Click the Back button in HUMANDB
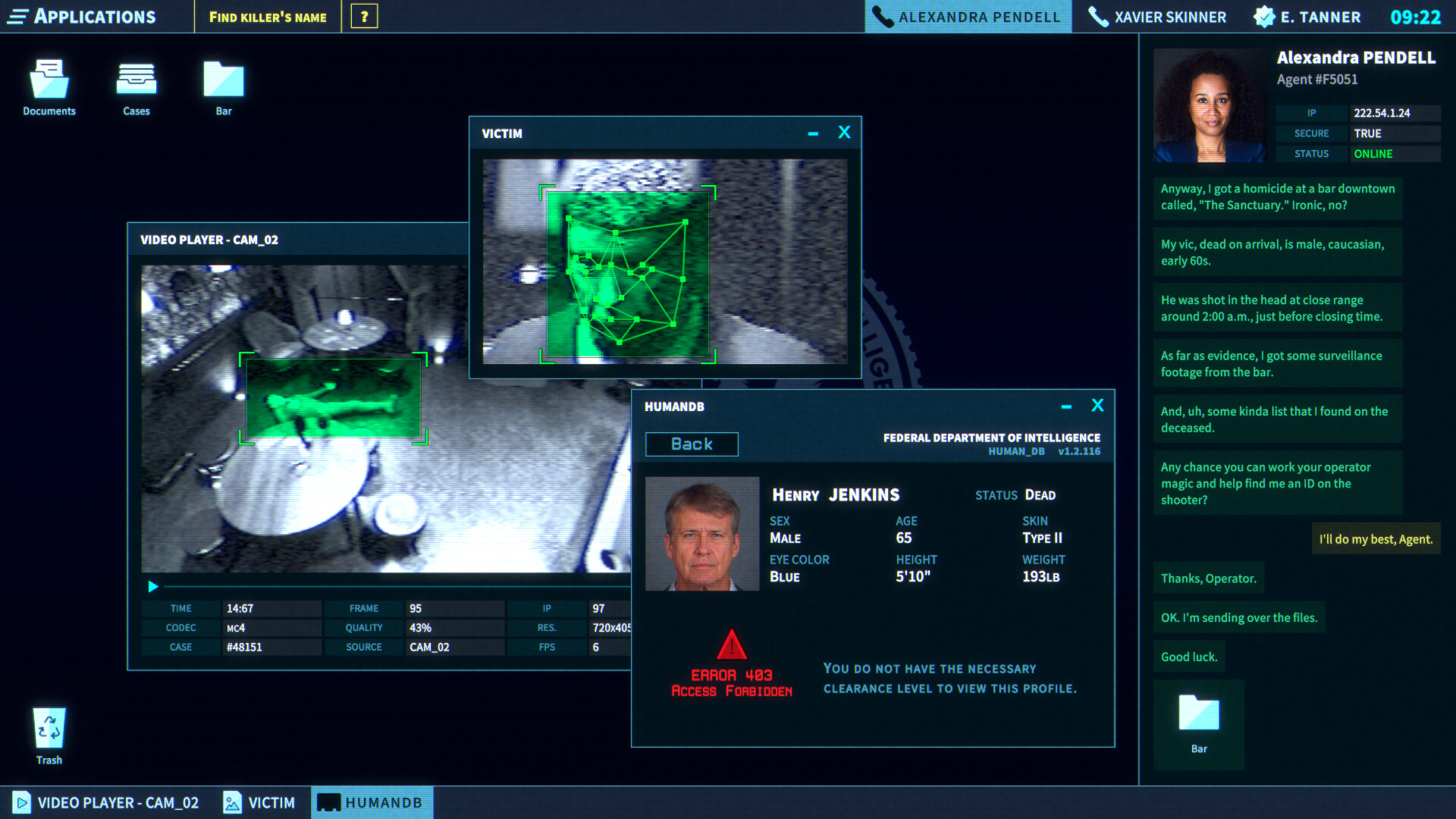The image size is (1456, 819). [691, 444]
